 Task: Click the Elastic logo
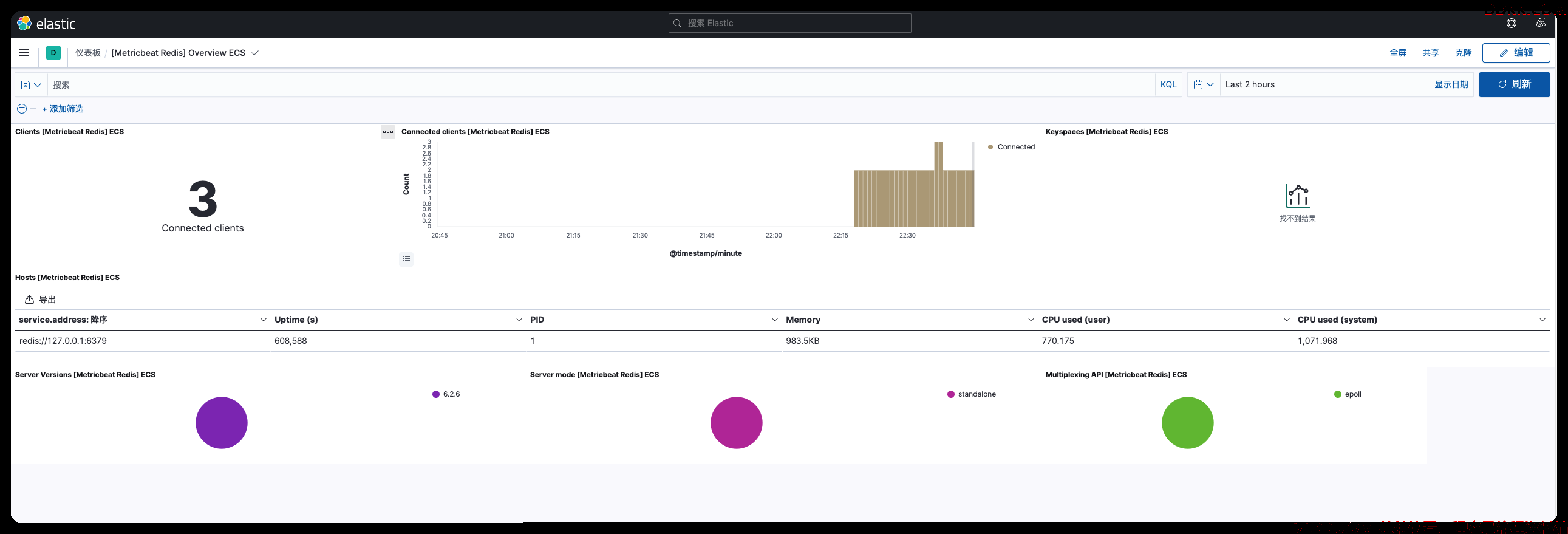click(46, 24)
